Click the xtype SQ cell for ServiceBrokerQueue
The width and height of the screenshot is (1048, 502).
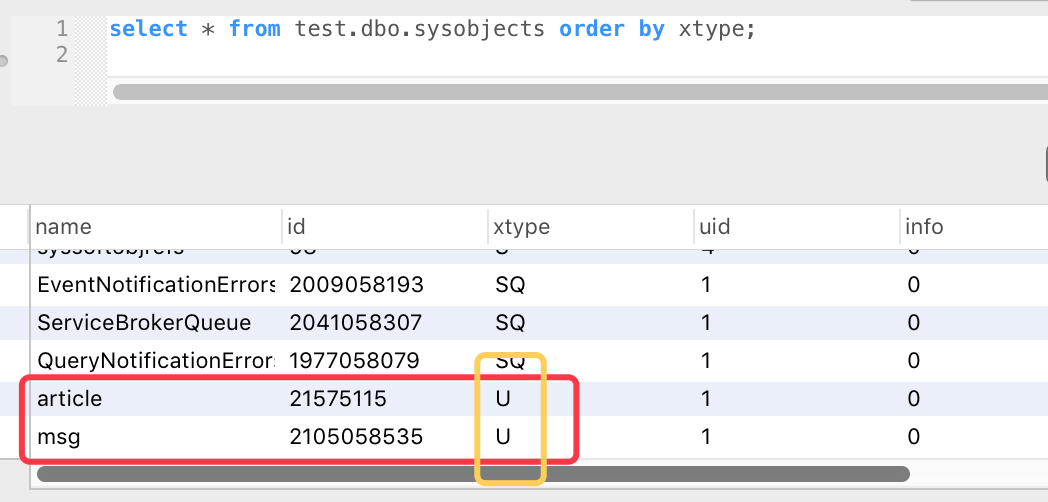[510, 323]
